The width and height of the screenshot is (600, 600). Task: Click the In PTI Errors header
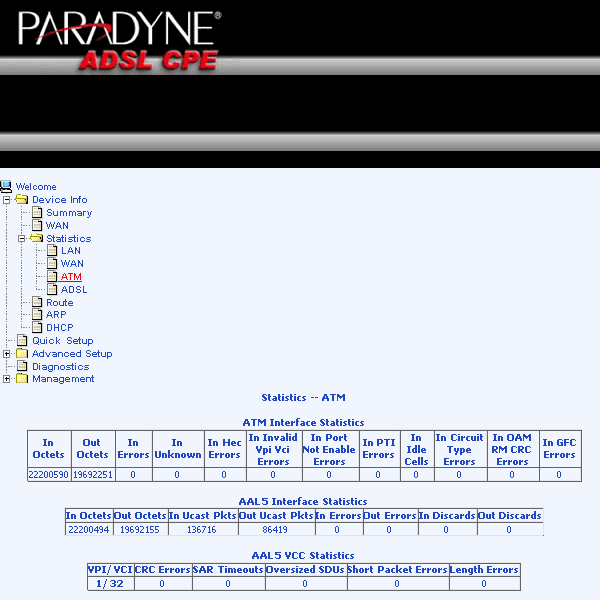tap(378, 448)
